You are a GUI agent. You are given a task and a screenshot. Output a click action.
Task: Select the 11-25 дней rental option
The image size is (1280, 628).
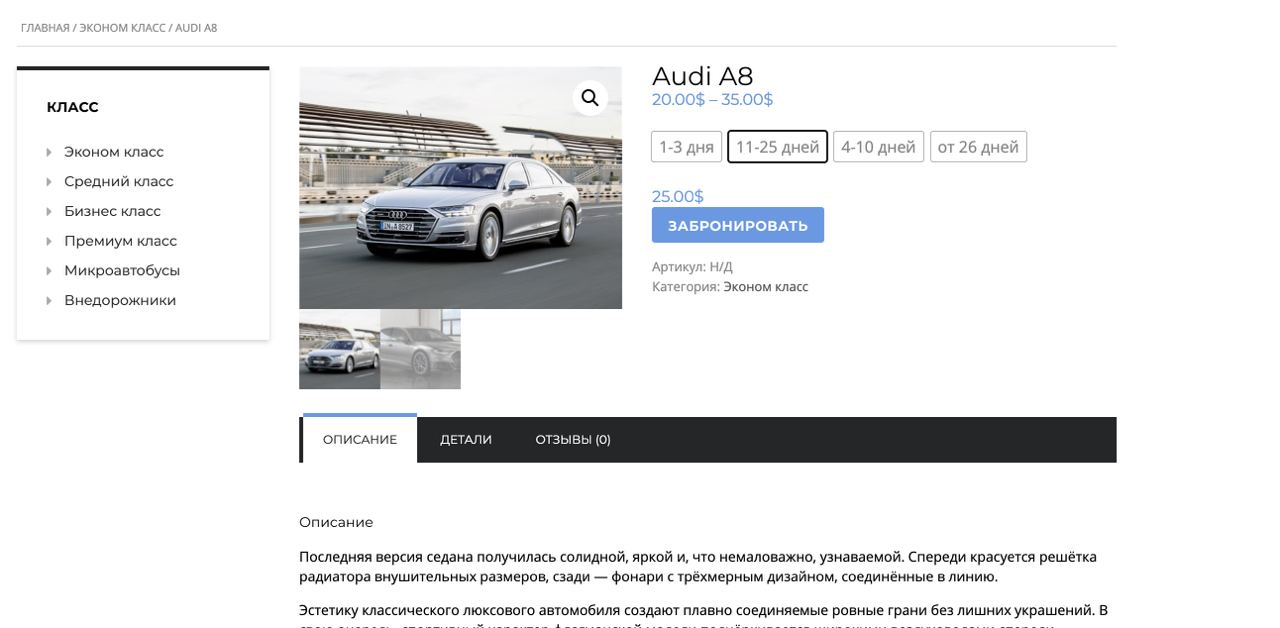777,147
